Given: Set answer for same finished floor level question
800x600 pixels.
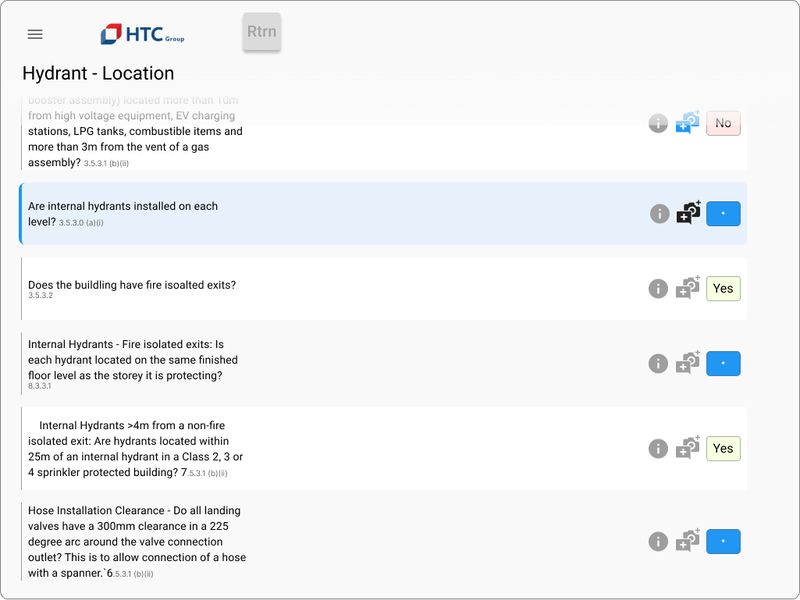Looking at the screenshot, I should (x=723, y=364).
